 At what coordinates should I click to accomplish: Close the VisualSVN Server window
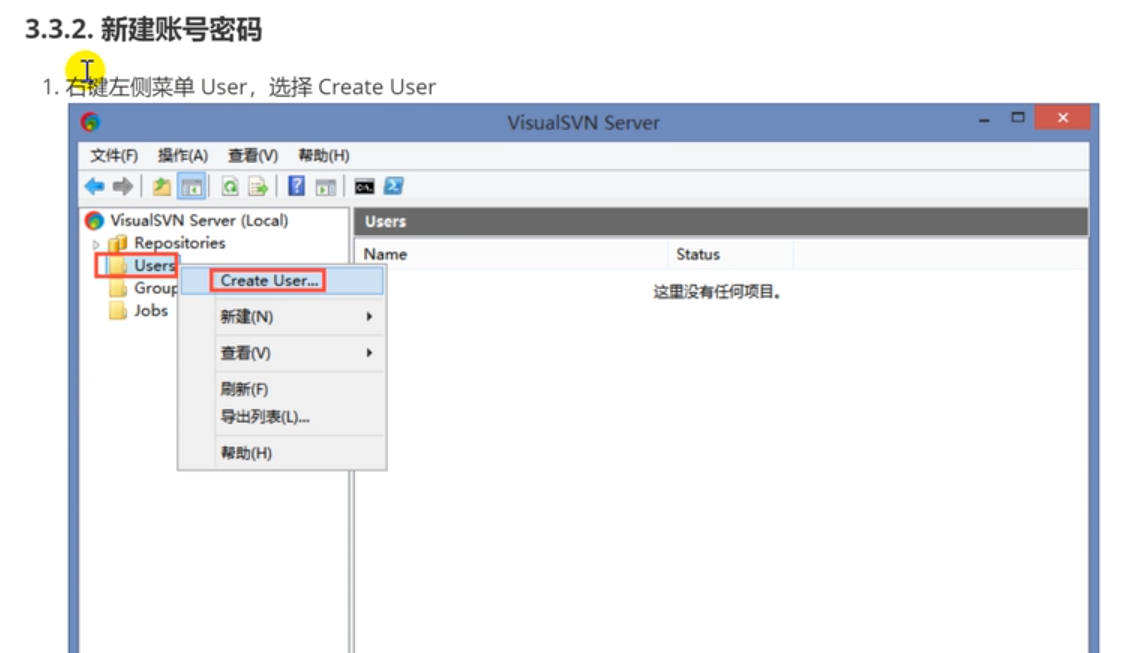[1063, 117]
